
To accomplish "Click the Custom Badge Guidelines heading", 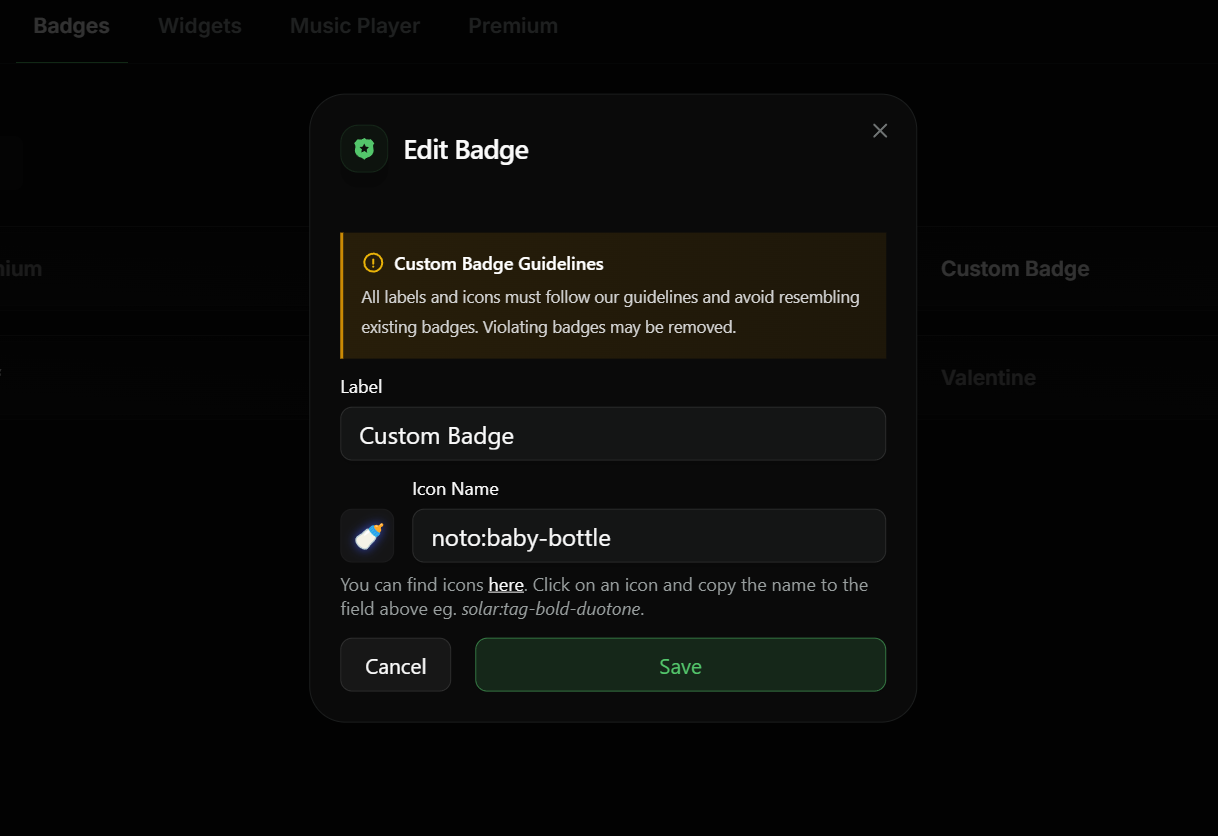I will click(x=499, y=264).
